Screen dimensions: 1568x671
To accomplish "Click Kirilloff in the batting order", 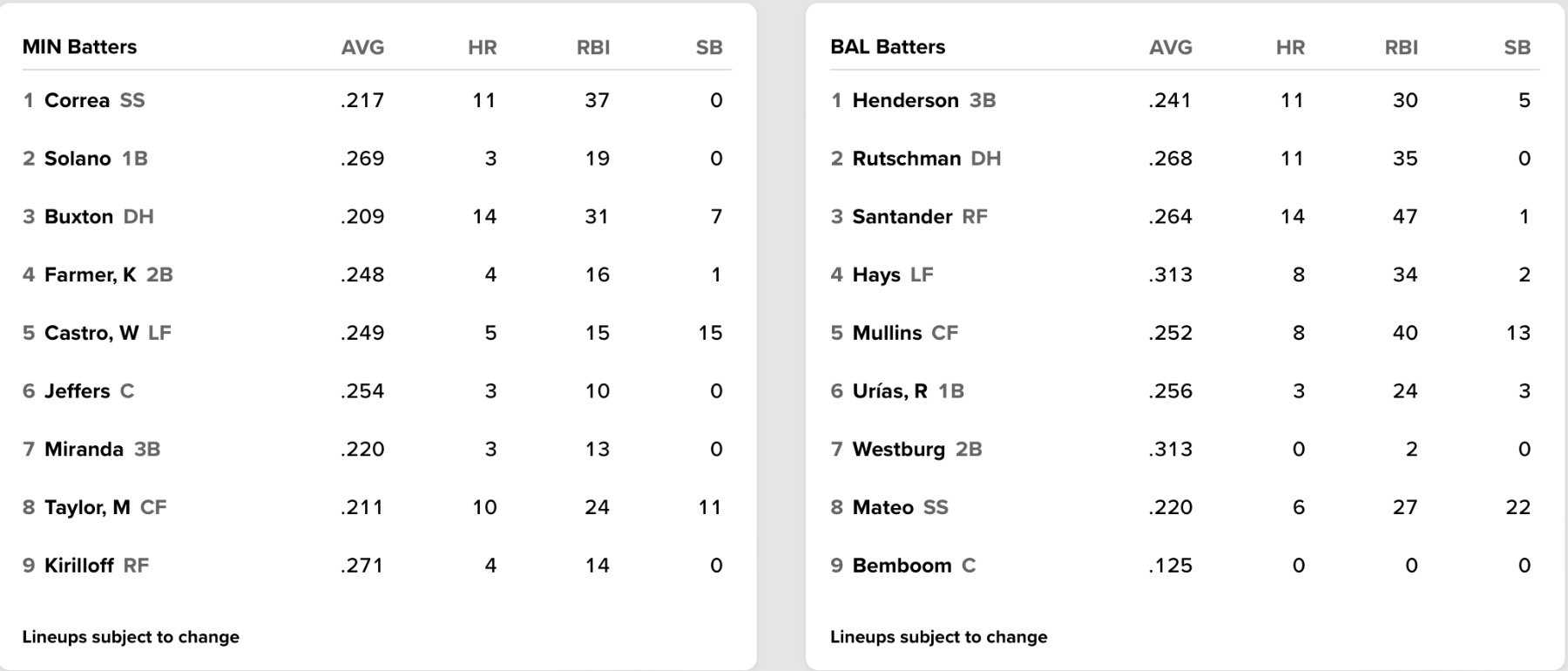I will click(x=78, y=566).
